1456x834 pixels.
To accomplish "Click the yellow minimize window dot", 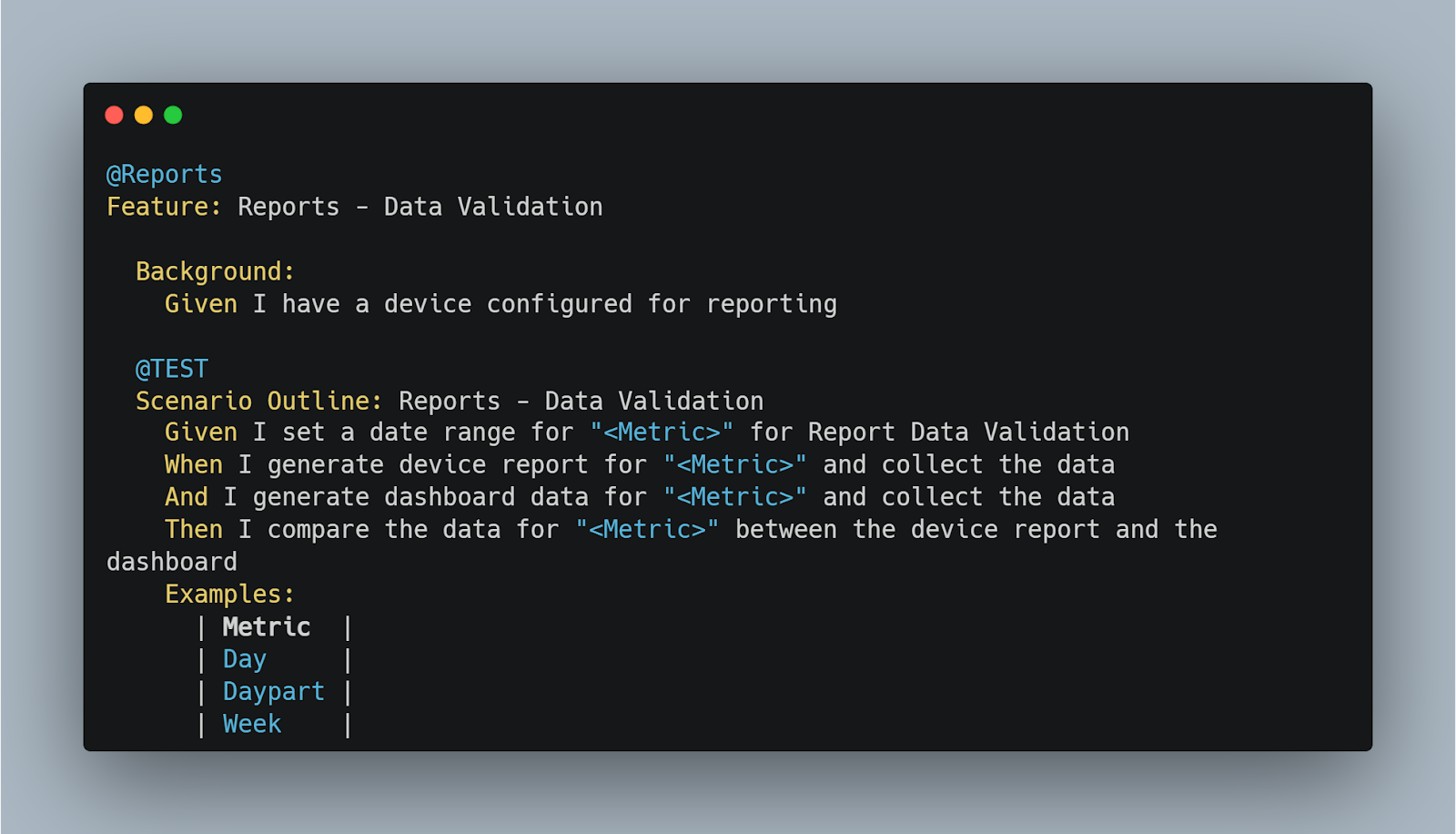I will coord(144,115).
